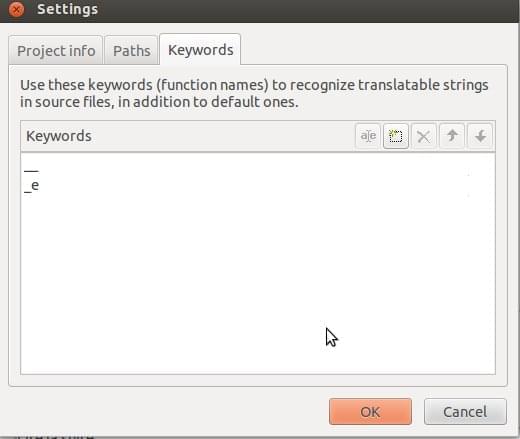Click the edit keyword item icon
The image size is (520, 439).
368,136
